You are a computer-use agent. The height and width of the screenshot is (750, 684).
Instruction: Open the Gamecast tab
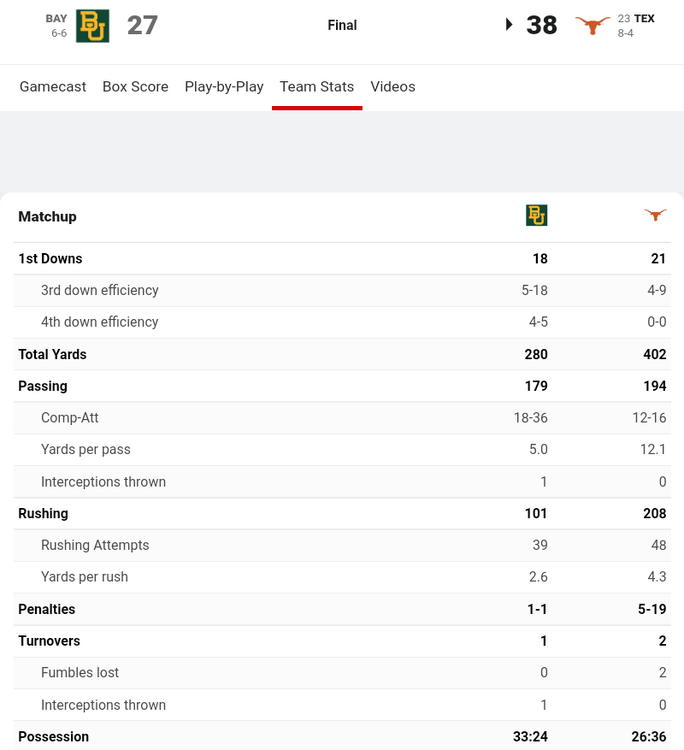click(53, 87)
